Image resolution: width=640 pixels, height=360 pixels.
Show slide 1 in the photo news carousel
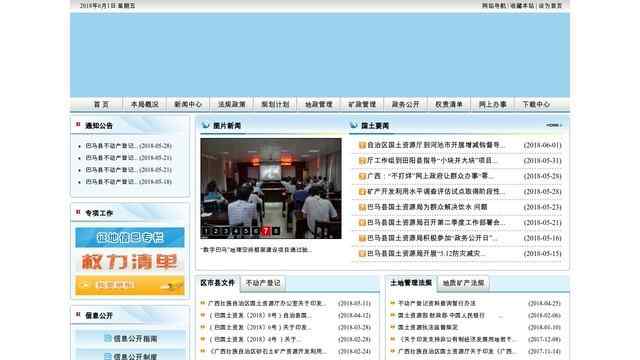[206, 231]
